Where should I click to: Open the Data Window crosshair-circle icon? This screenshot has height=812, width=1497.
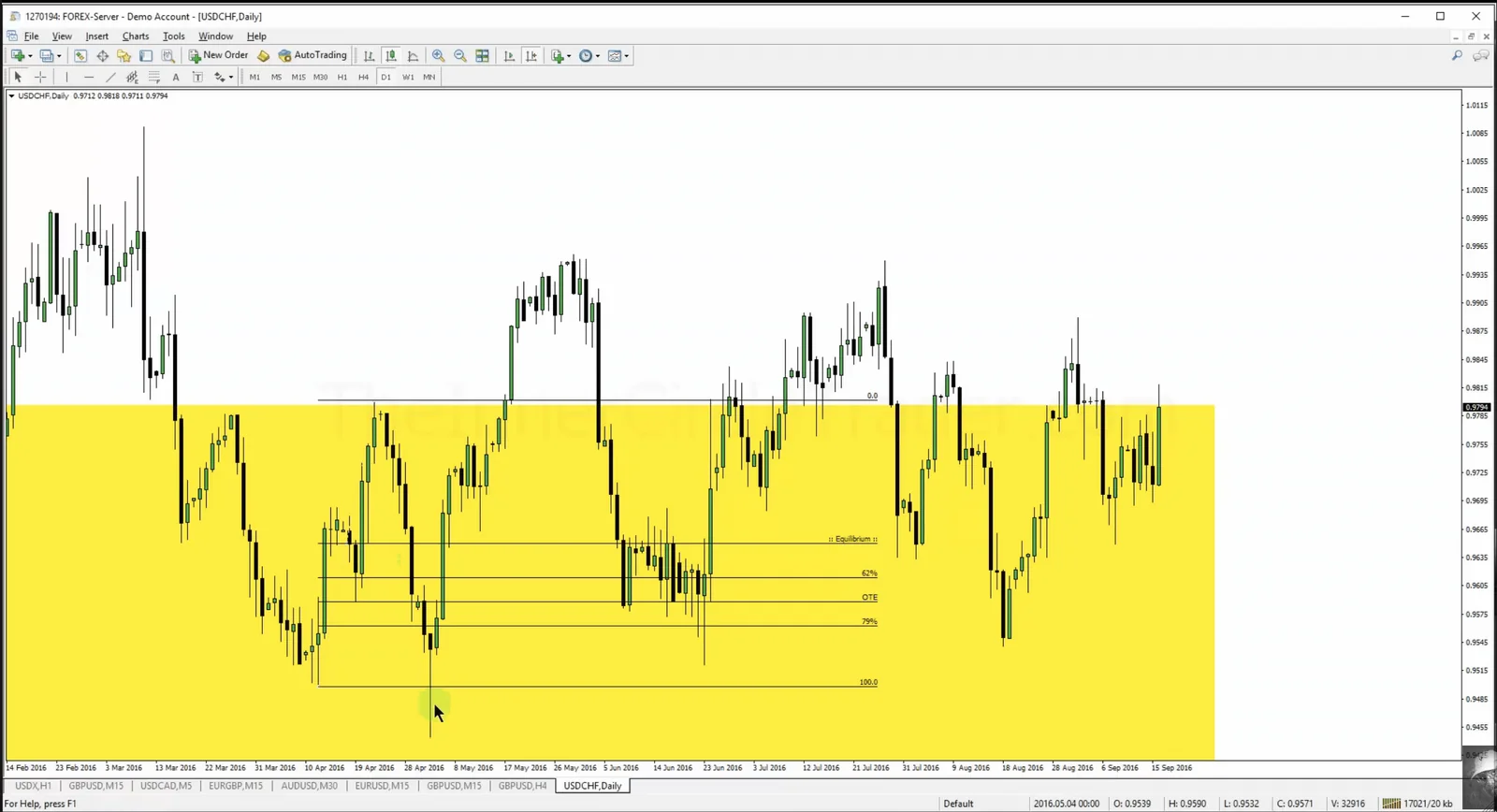pyautogui.click(x=102, y=56)
